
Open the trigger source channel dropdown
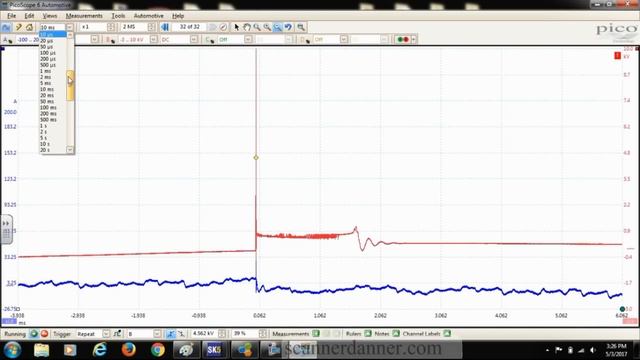click(x=157, y=334)
